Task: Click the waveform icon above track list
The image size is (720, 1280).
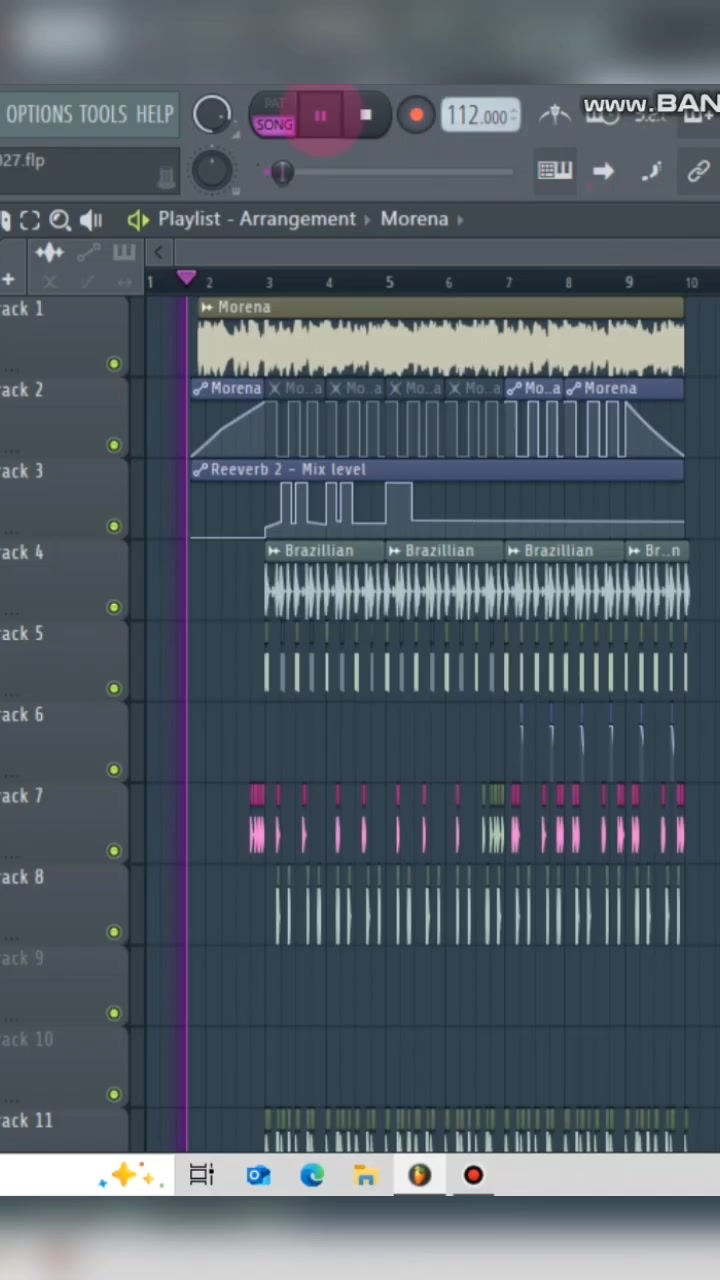Action: pos(49,253)
